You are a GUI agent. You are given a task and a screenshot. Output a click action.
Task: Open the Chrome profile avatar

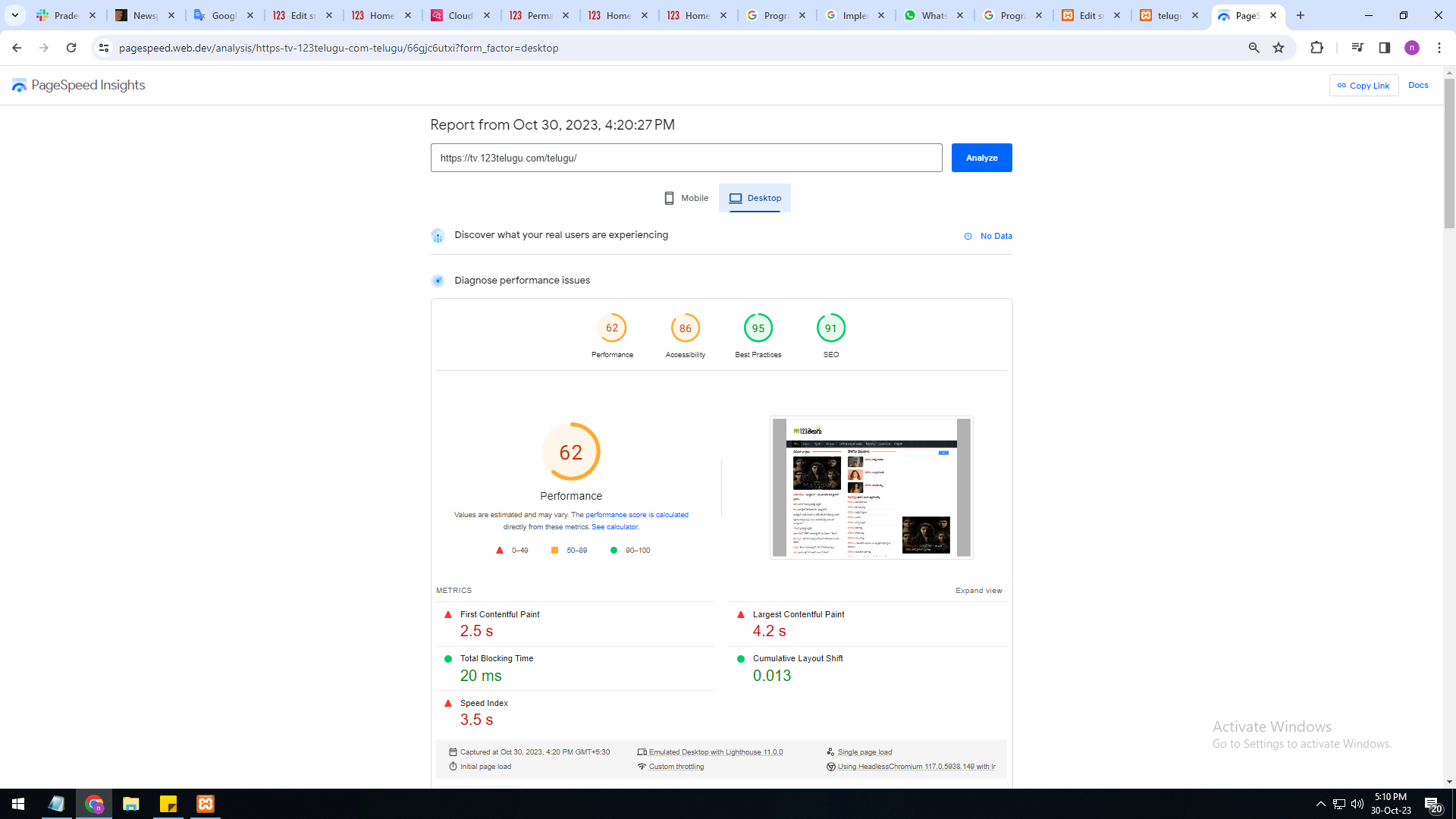point(1412,48)
